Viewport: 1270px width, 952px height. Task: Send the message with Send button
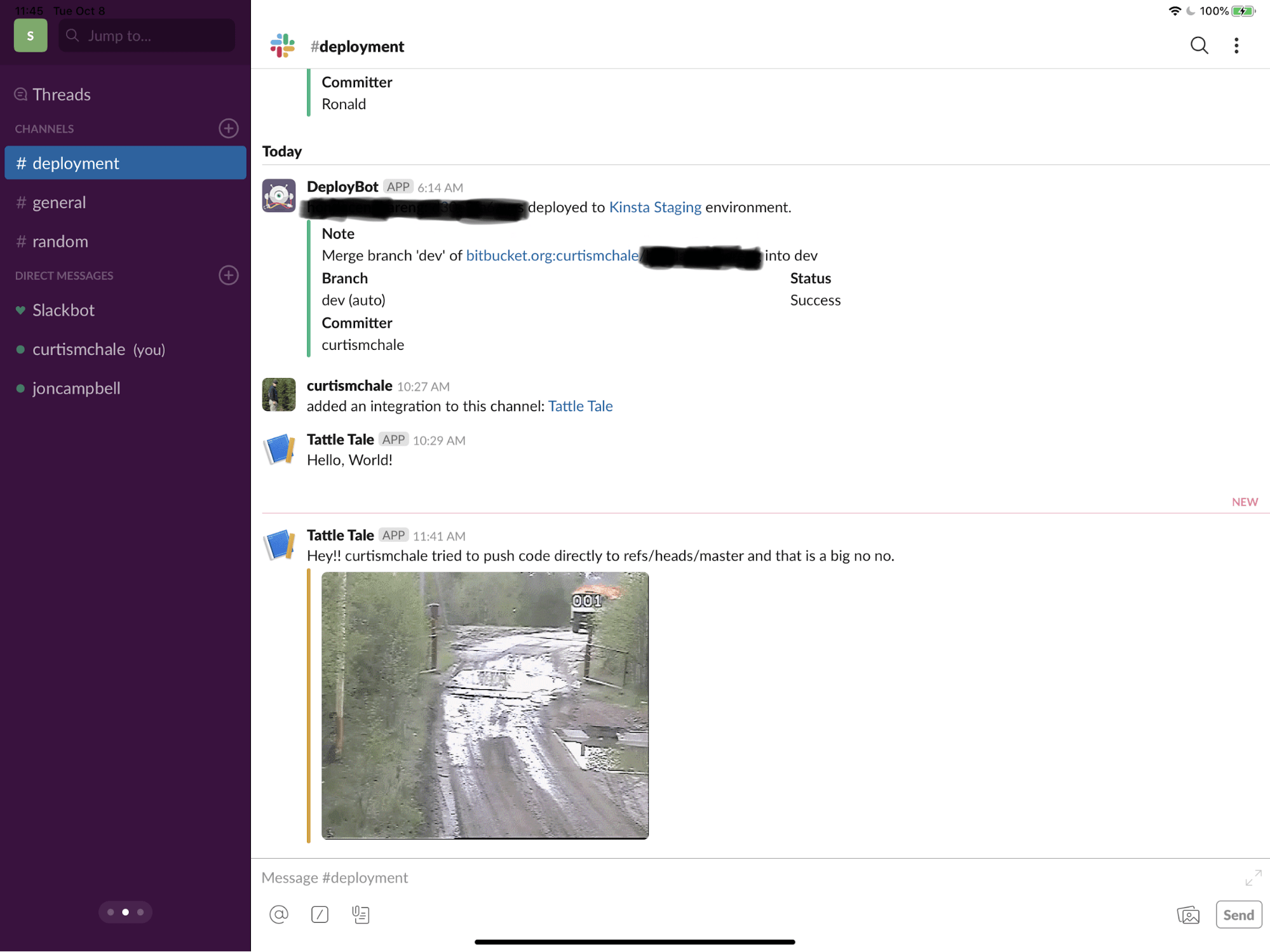tap(1238, 915)
